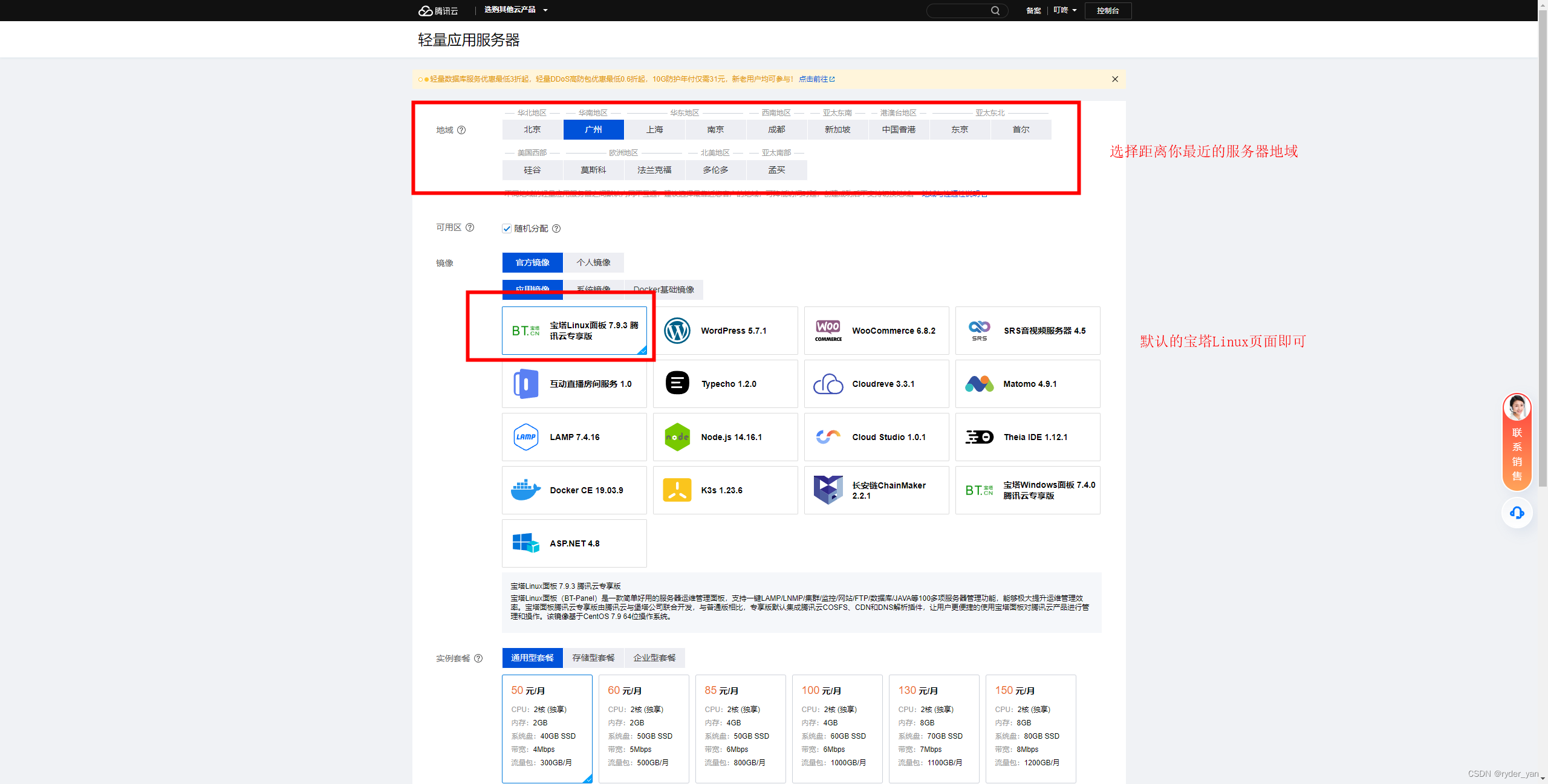Choose the 85 元/月 plan card
The width and height of the screenshot is (1548, 784).
[741, 728]
